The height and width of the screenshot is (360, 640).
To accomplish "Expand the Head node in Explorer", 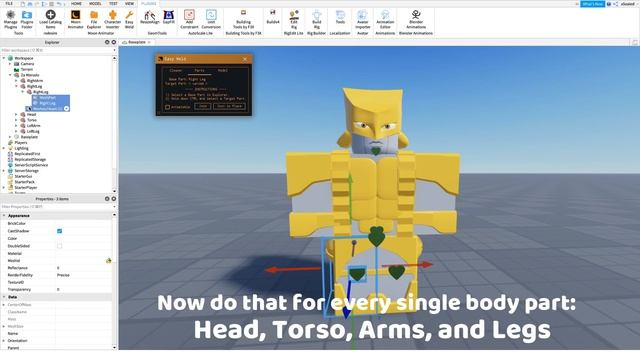I will [16, 114].
